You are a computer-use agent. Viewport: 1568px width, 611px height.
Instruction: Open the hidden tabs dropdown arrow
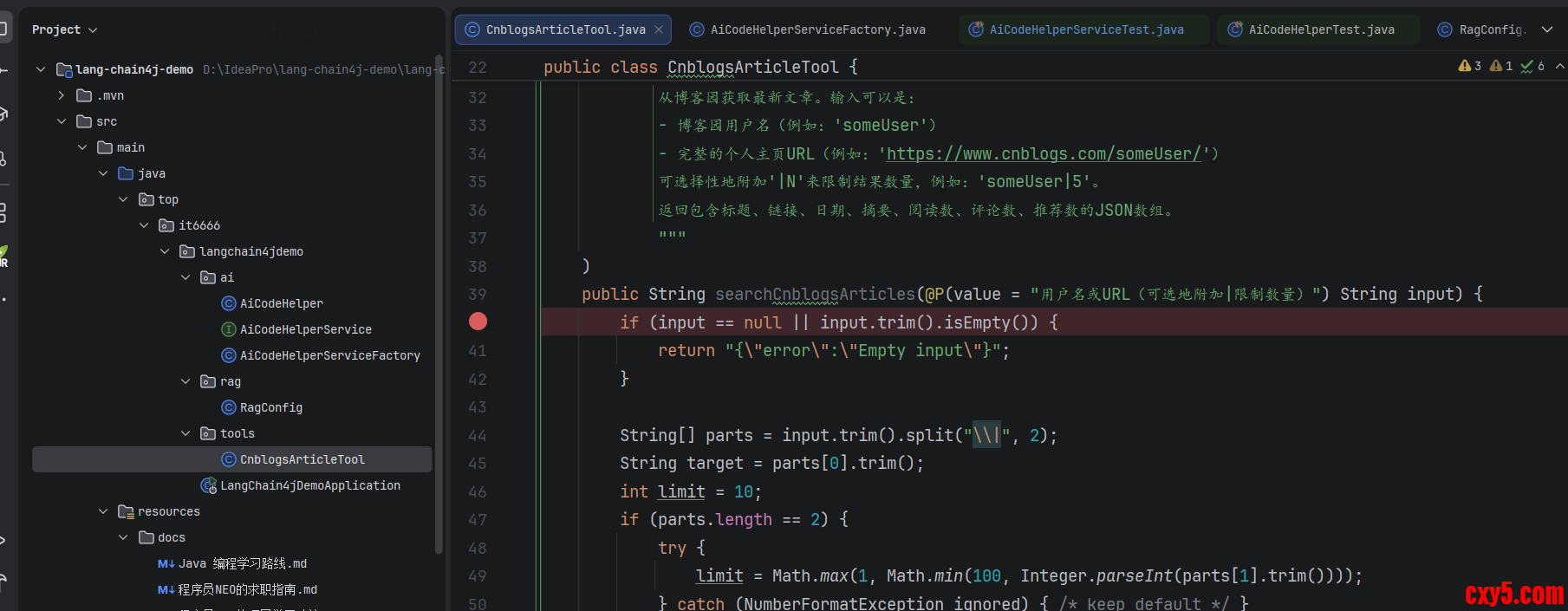1547,29
